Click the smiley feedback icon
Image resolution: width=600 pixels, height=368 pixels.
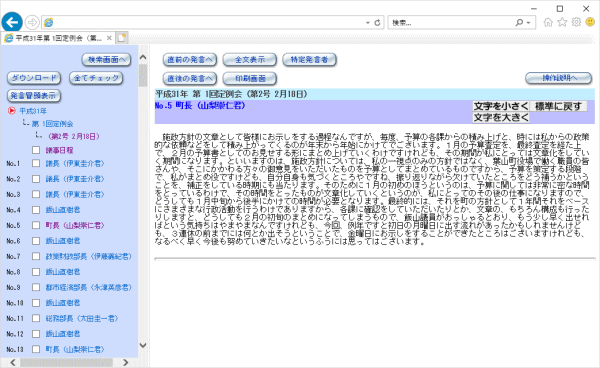pos(590,22)
